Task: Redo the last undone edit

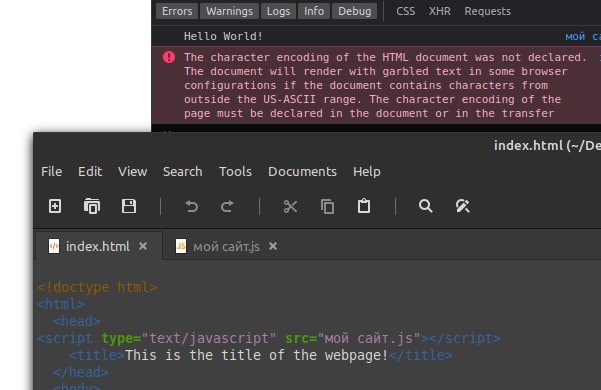Action: 227,206
